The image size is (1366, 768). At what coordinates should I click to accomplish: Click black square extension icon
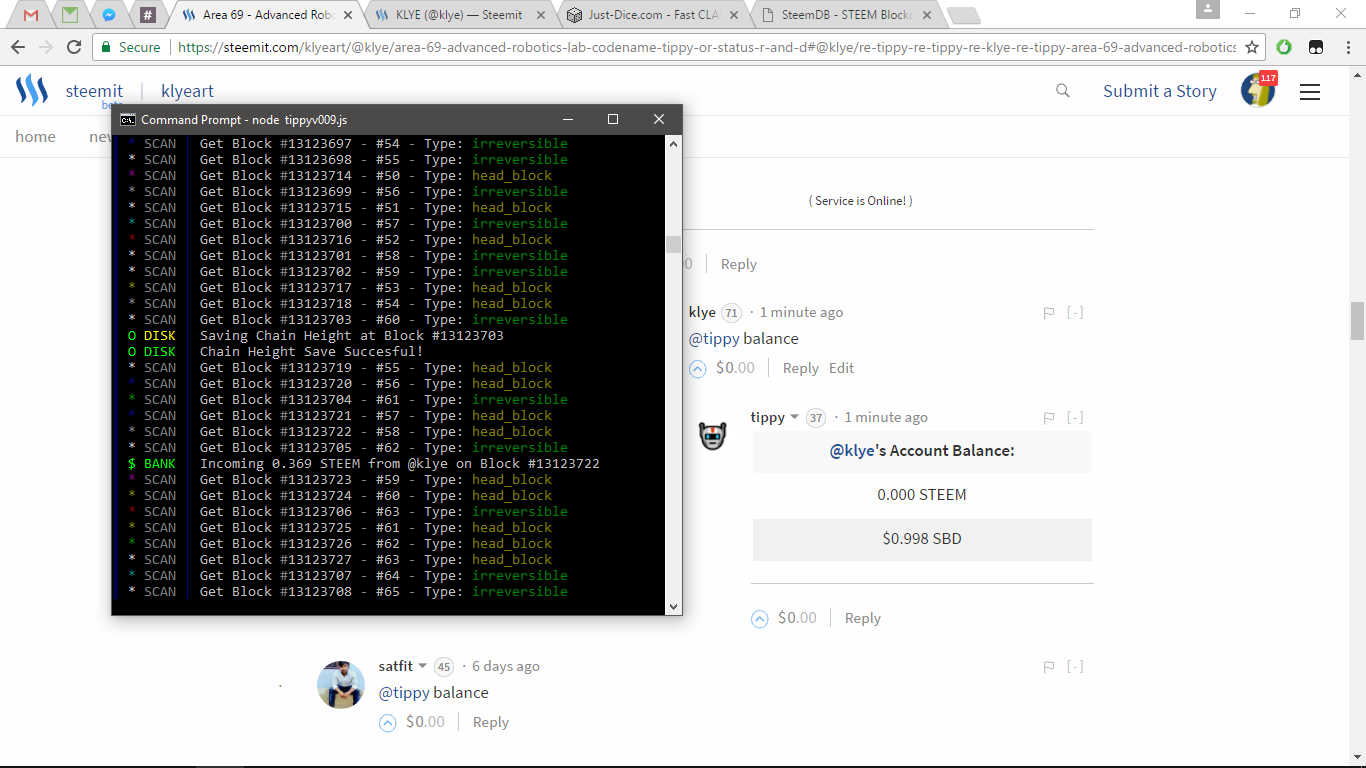pyautogui.click(x=1316, y=47)
